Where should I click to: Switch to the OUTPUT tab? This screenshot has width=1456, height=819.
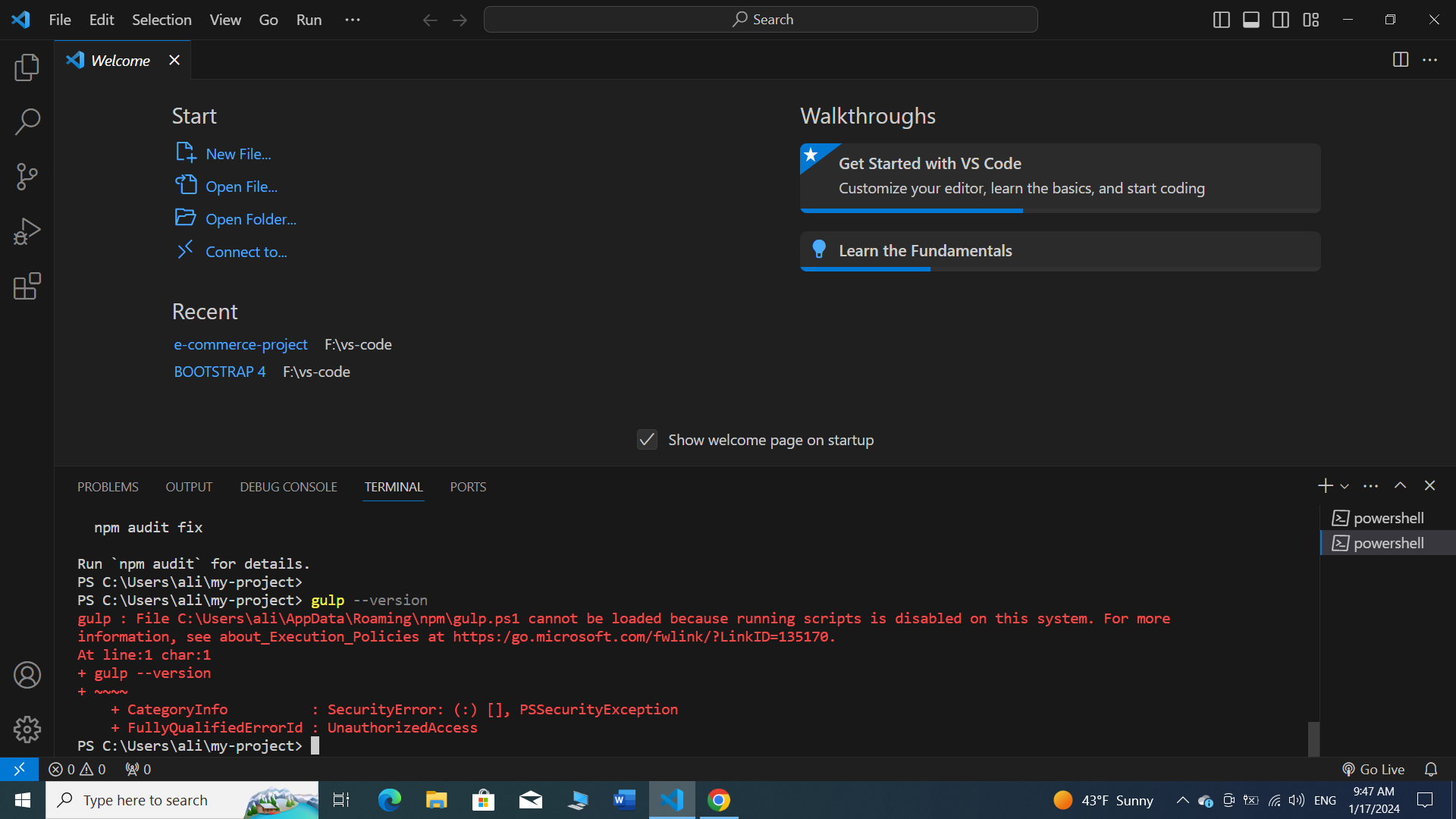pyautogui.click(x=189, y=487)
